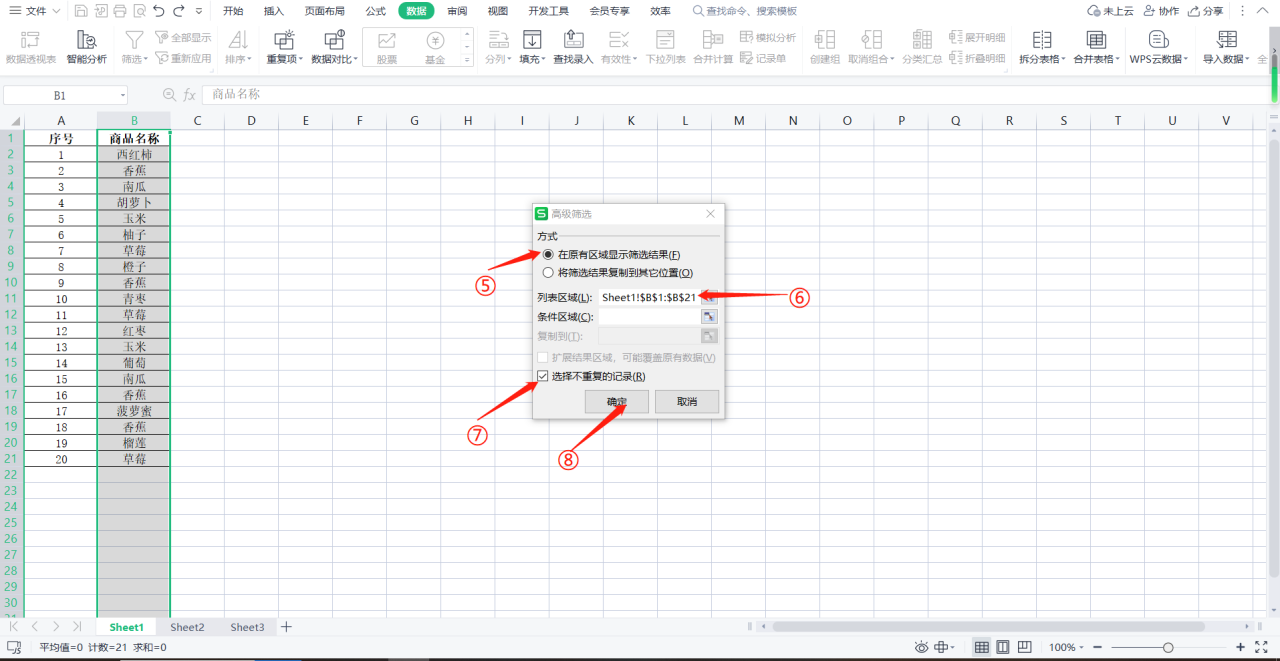Open the 协作 collaboration option
Viewport: 1280px width, 661px height.
click(x=1160, y=11)
